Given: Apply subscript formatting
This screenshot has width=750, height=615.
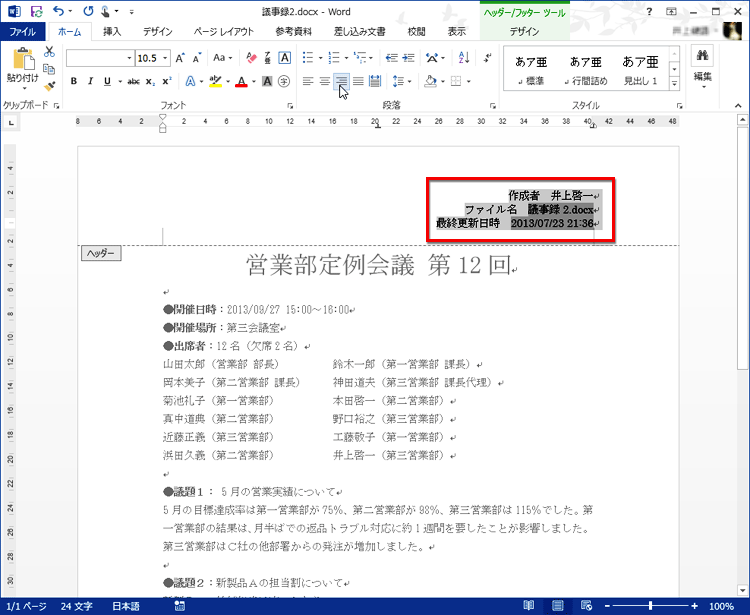Looking at the screenshot, I should pyautogui.click(x=150, y=82).
